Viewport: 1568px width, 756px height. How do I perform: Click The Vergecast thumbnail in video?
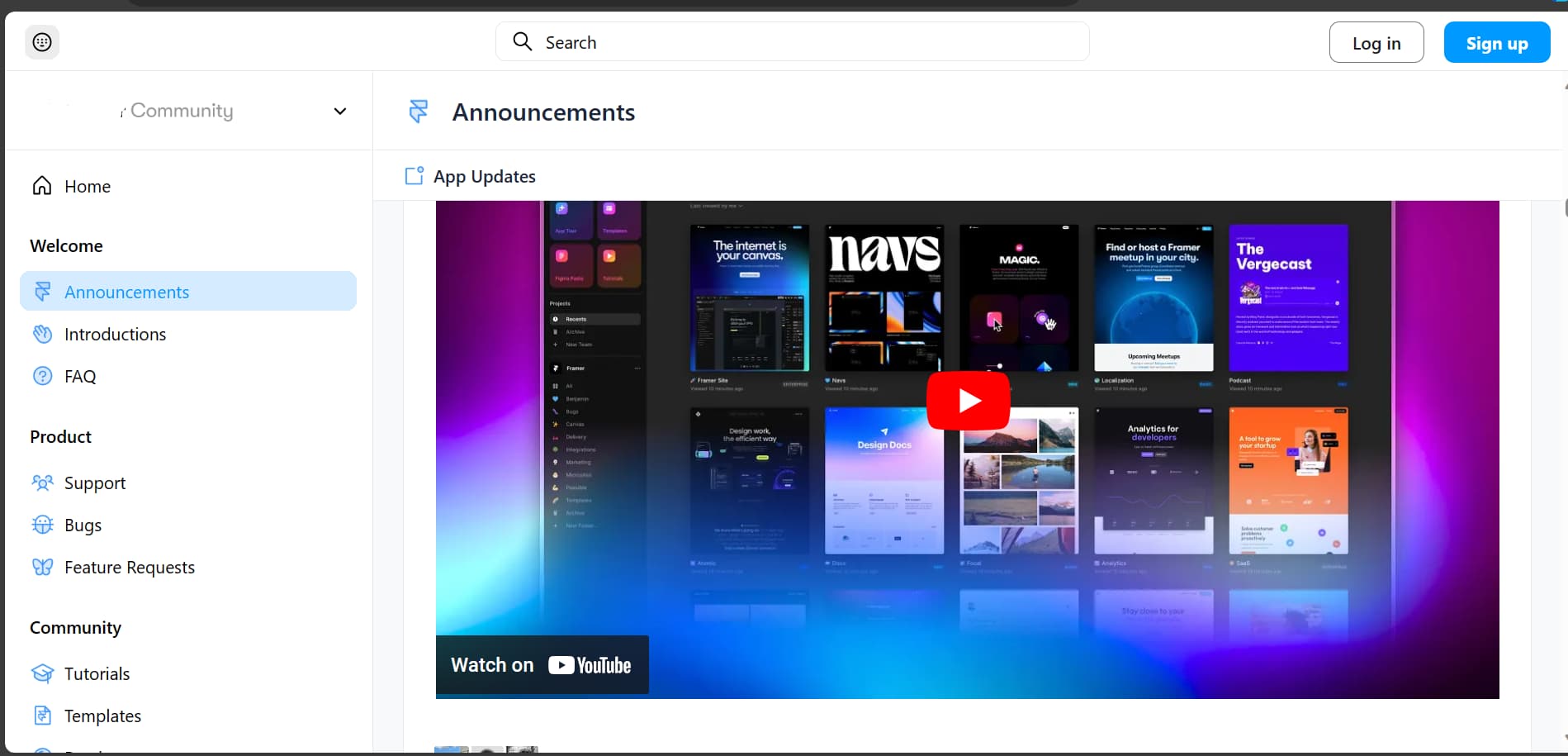[x=1288, y=297]
